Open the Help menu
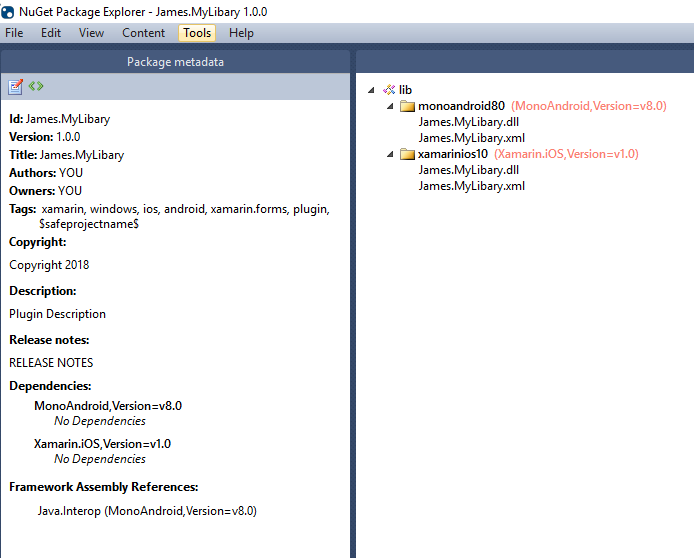The width and height of the screenshot is (694, 558). coord(241,33)
